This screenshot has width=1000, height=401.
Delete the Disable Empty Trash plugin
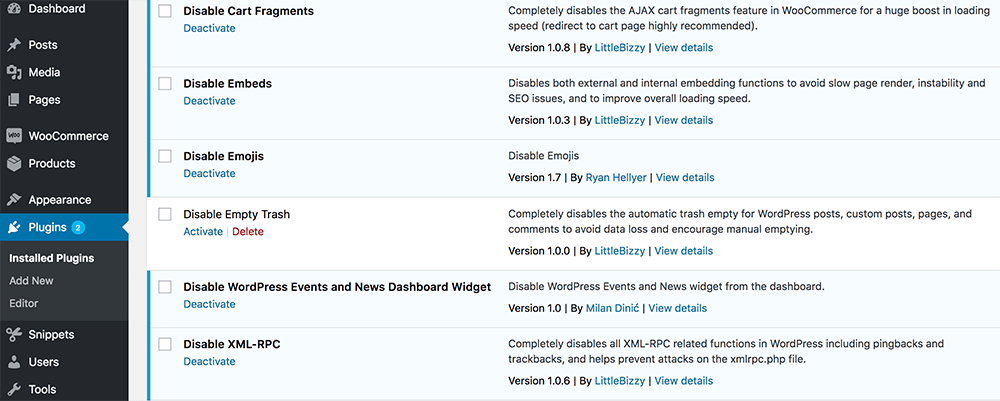248,231
